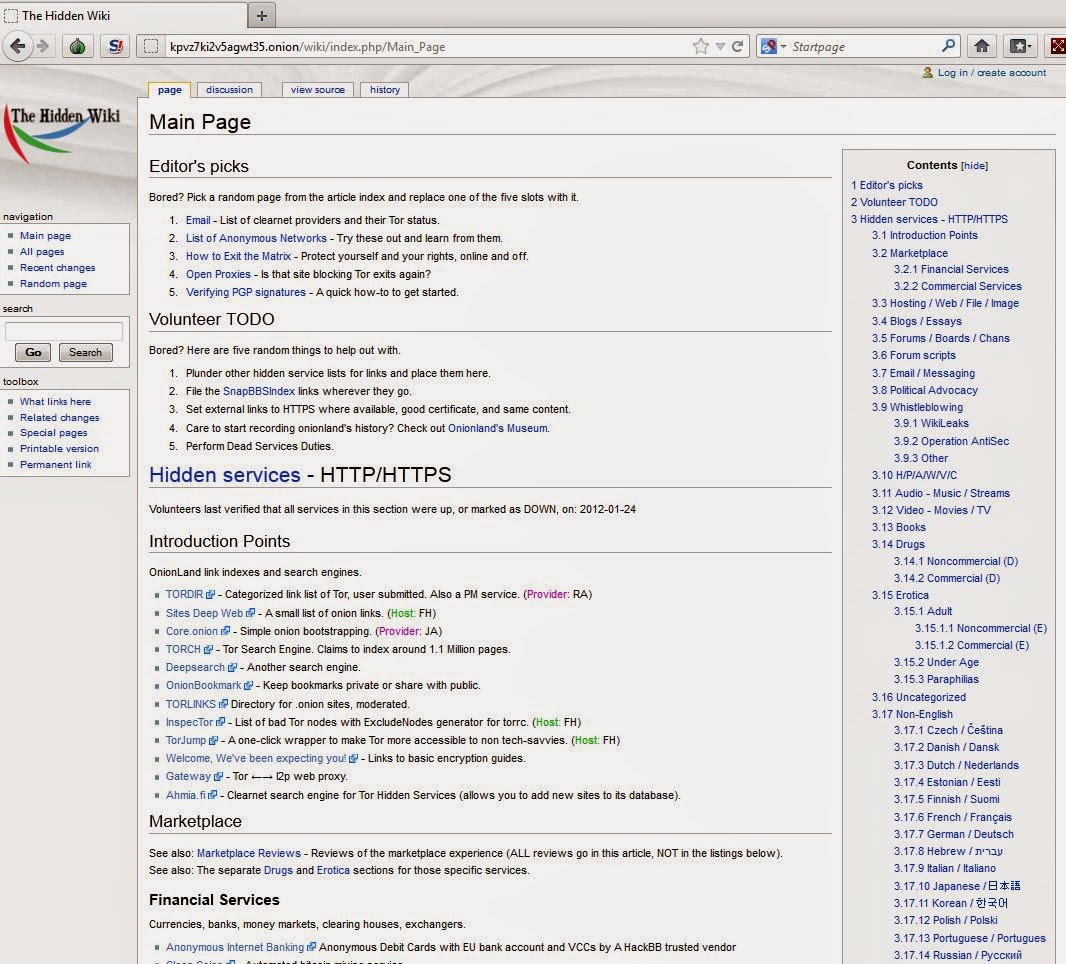Viewport: 1066px width, 964px height.
Task: Open Permanent link in toolbox
Action: 56,464
